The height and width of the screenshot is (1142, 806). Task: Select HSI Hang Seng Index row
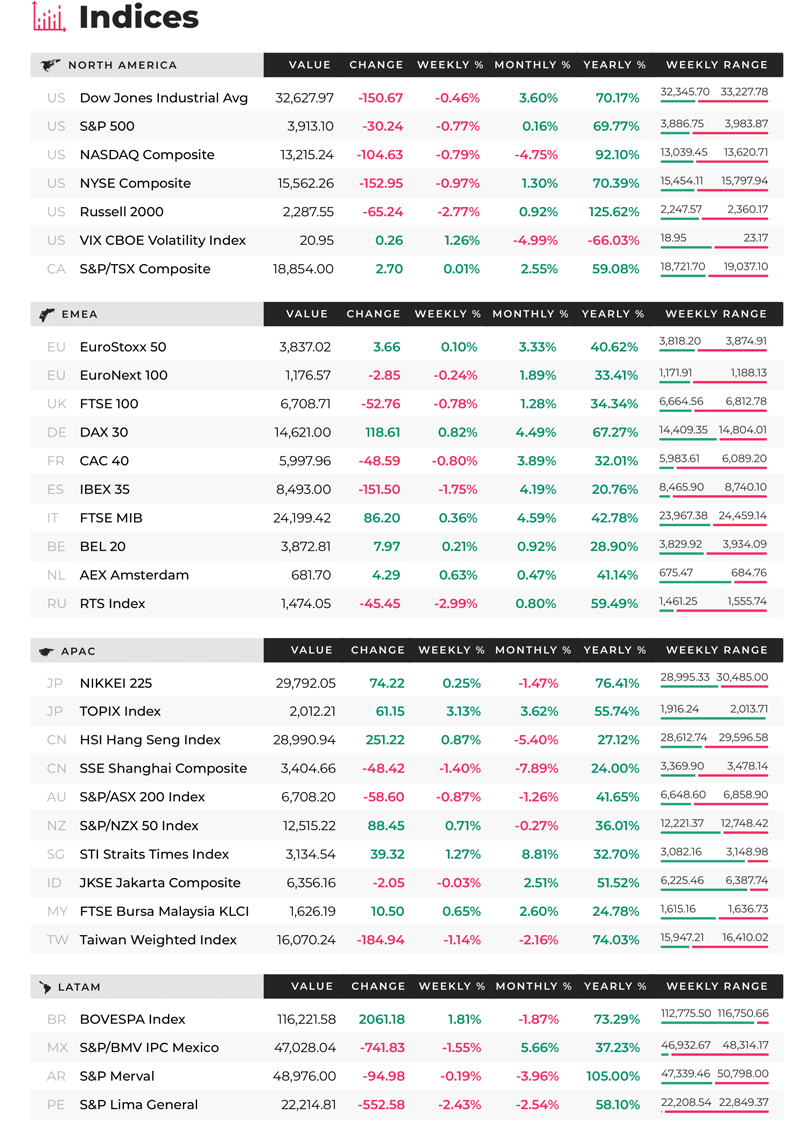[x=407, y=740]
